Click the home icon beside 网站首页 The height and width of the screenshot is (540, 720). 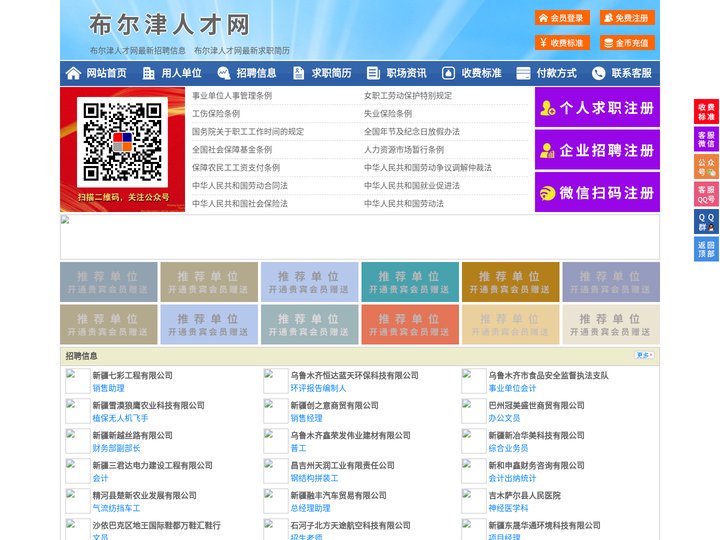(x=73, y=73)
